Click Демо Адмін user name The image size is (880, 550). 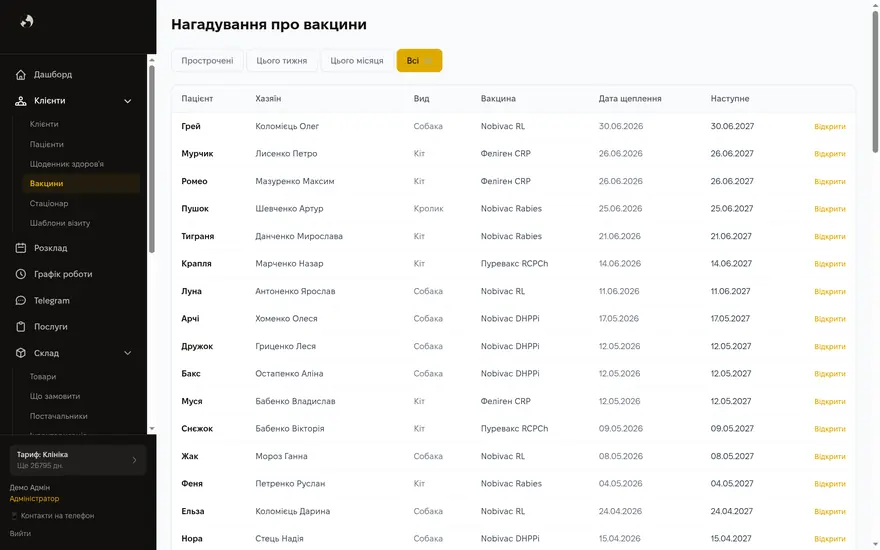[x=30, y=488]
